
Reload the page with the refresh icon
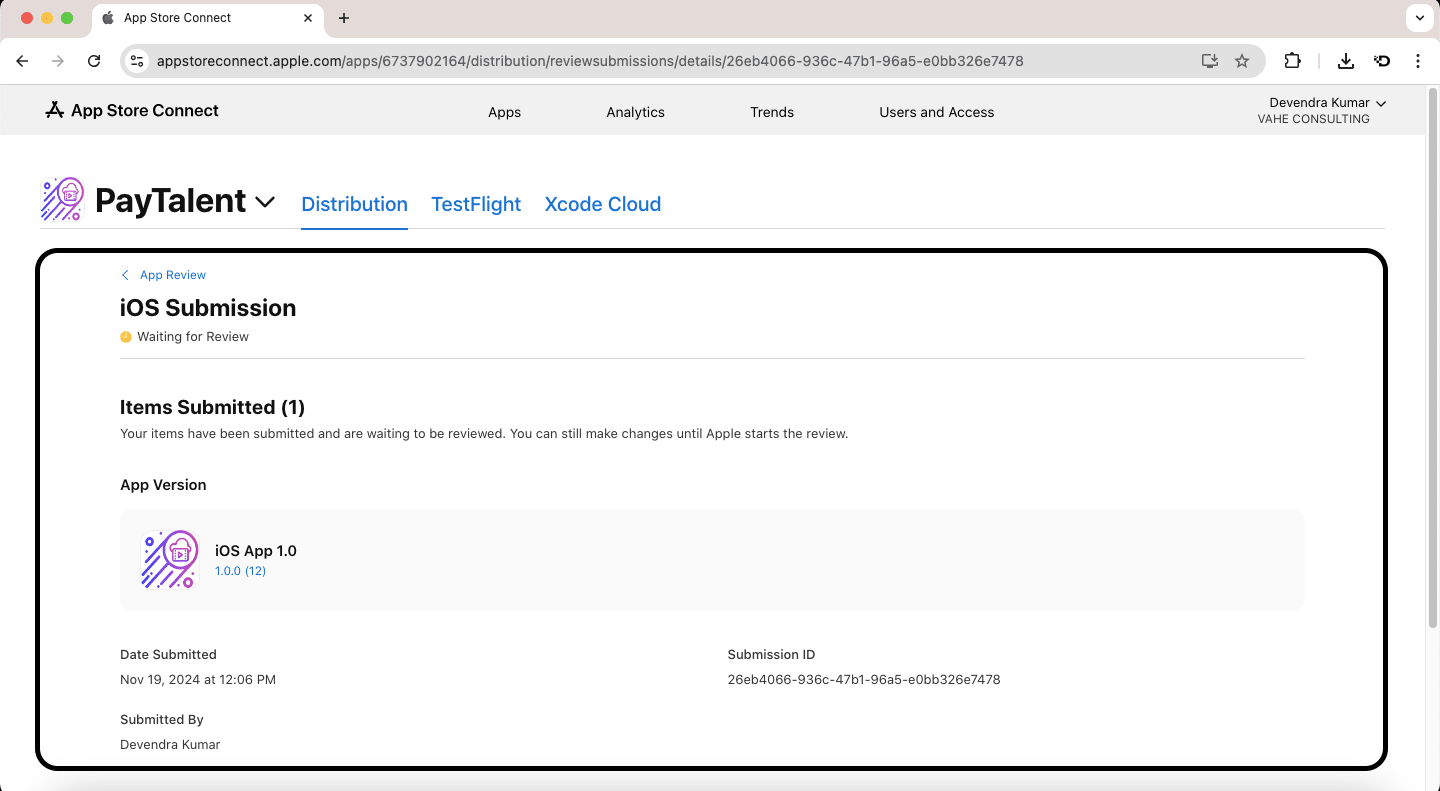tap(94, 61)
